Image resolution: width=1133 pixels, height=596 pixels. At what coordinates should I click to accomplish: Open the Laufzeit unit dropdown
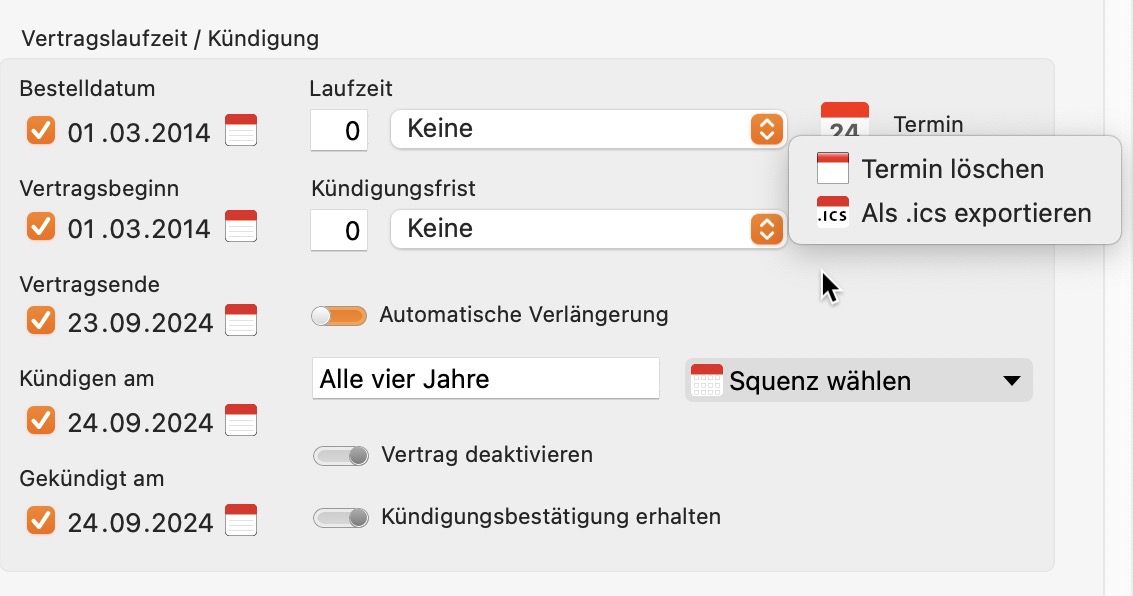coord(588,129)
